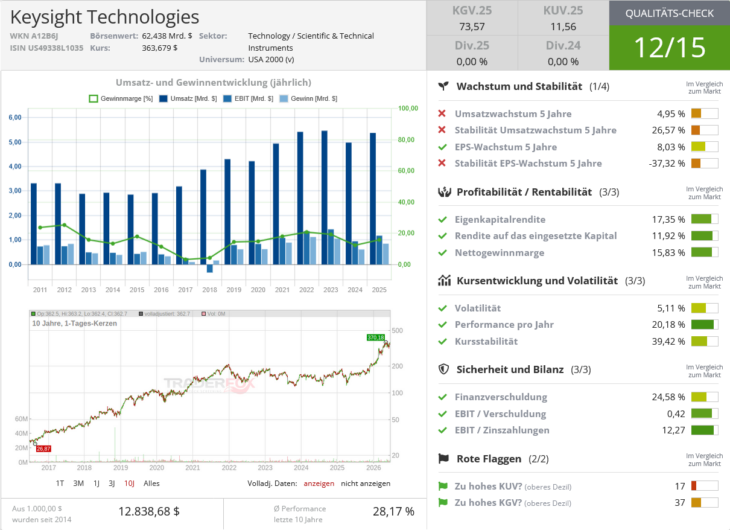Viewport: 730px width, 530px height.
Task: Select the 10J chart range
Action: tap(129, 483)
